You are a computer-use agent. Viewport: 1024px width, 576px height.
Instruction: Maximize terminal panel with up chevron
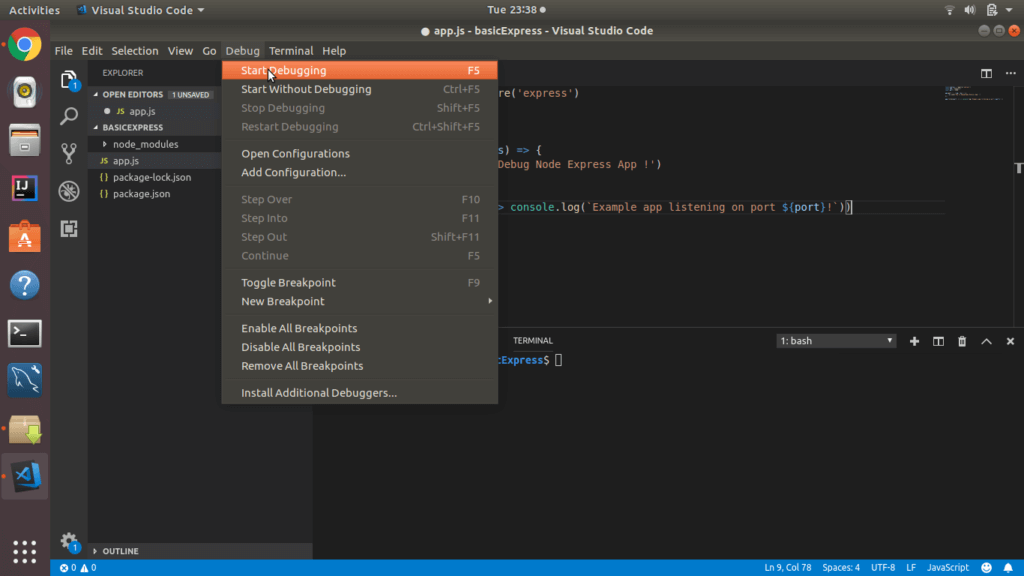click(986, 341)
